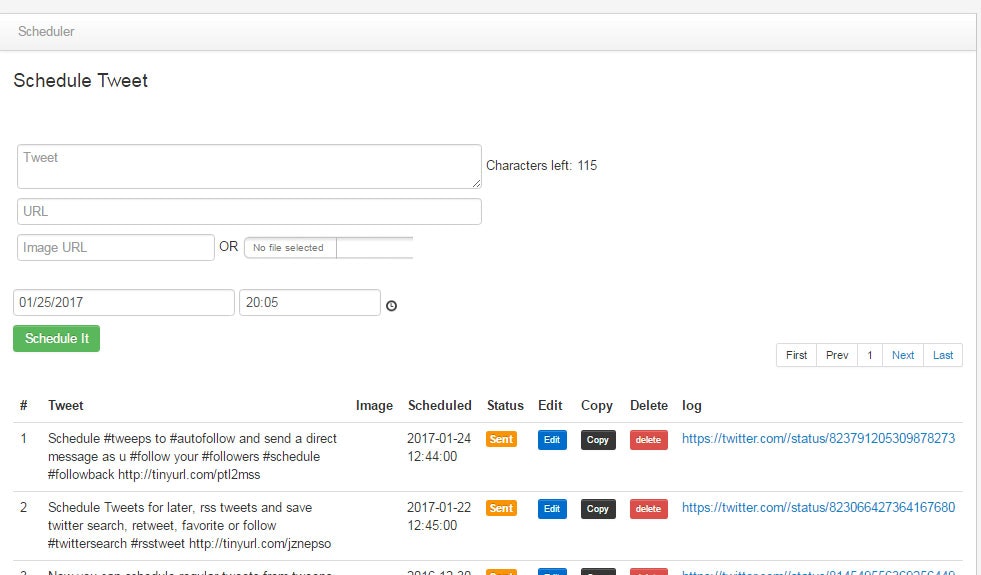
Task: Click tweet text containing tinyurl.com/jznepso
Action: coord(190,525)
